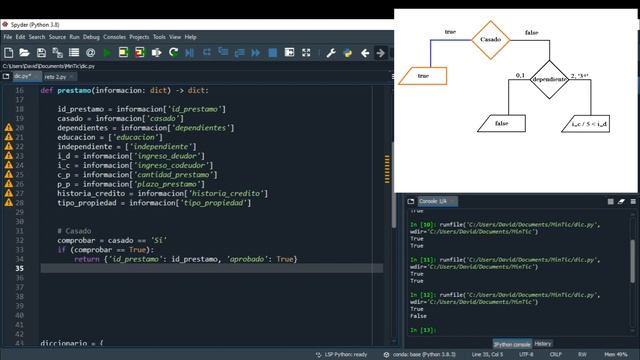Image resolution: width=640 pixels, height=360 pixels.
Task: Run cell and advance icon
Action: (x=140, y=53)
